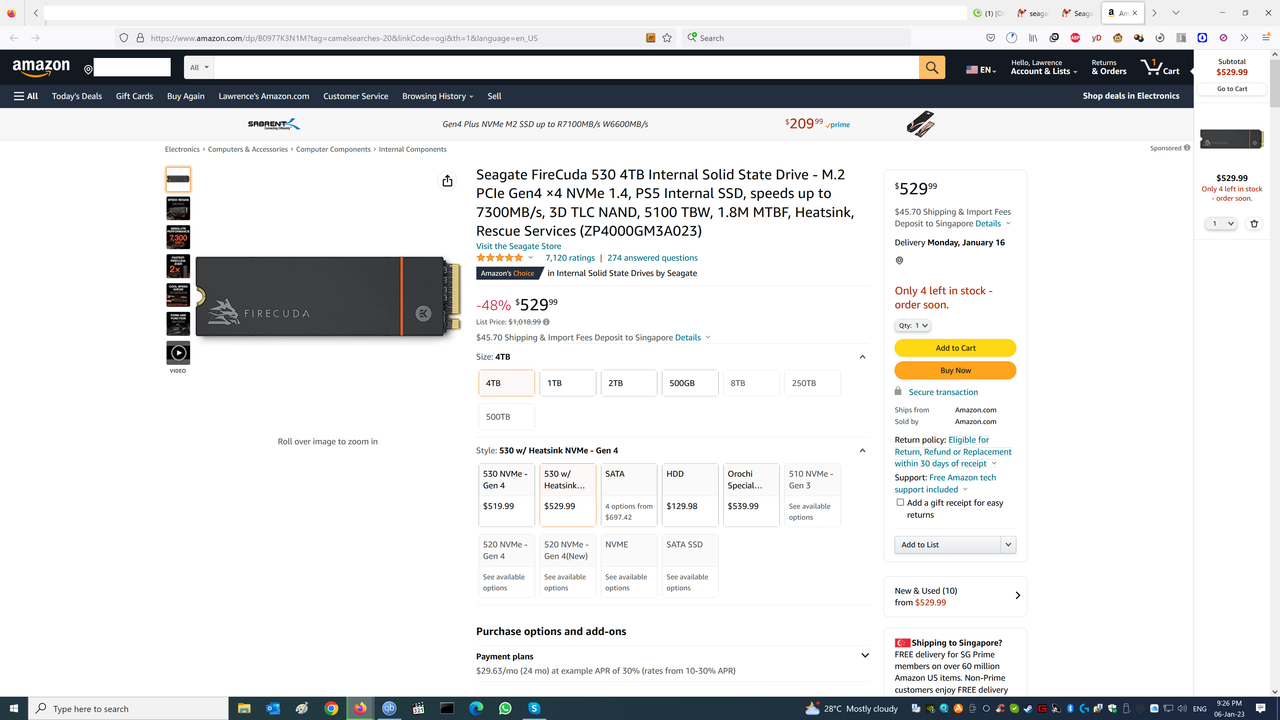The height and width of the screenshot is (720, 1280).
Task: Select the video thumbnail in the image gallery
Action: coord(177,353)
